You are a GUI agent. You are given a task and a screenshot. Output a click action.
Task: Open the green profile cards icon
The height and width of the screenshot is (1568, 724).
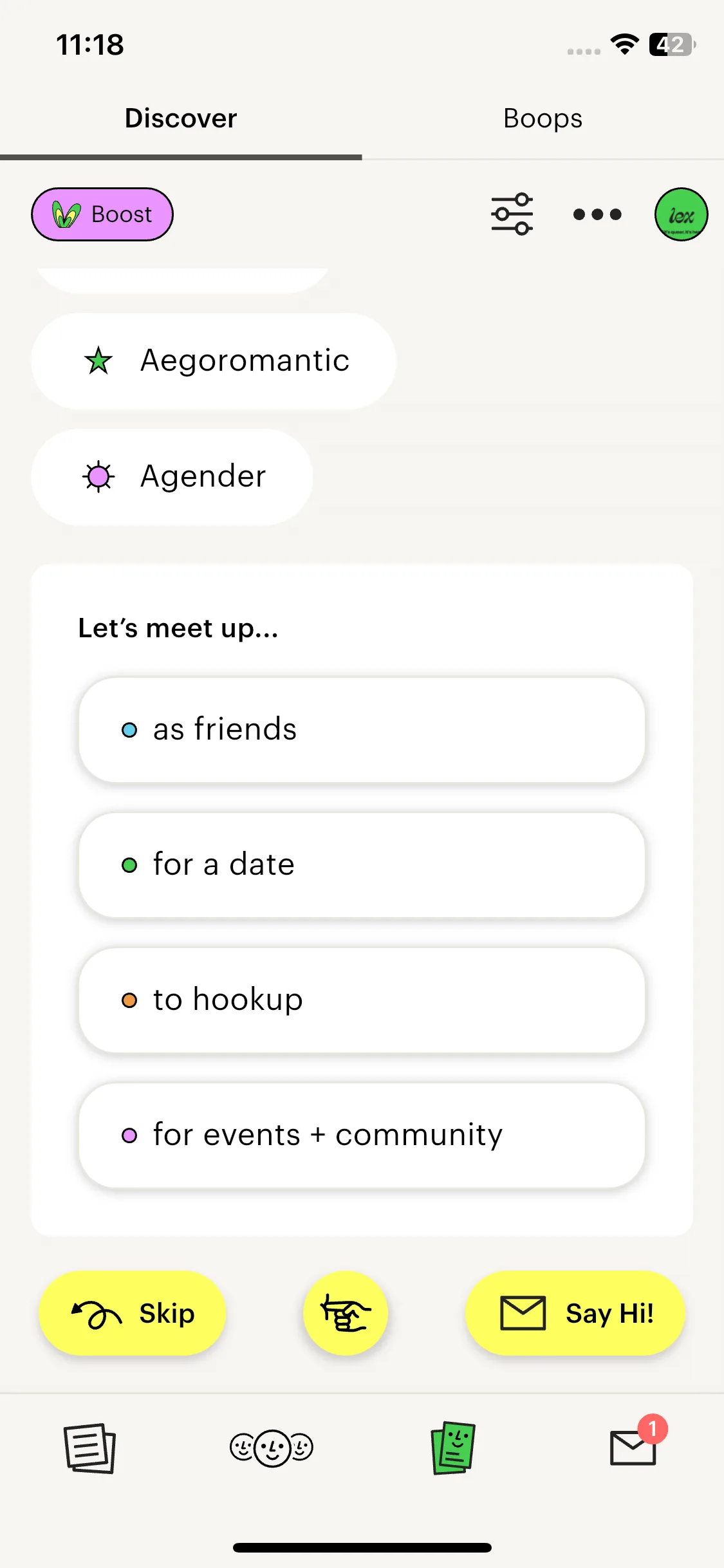click(x=453, y=1448)
